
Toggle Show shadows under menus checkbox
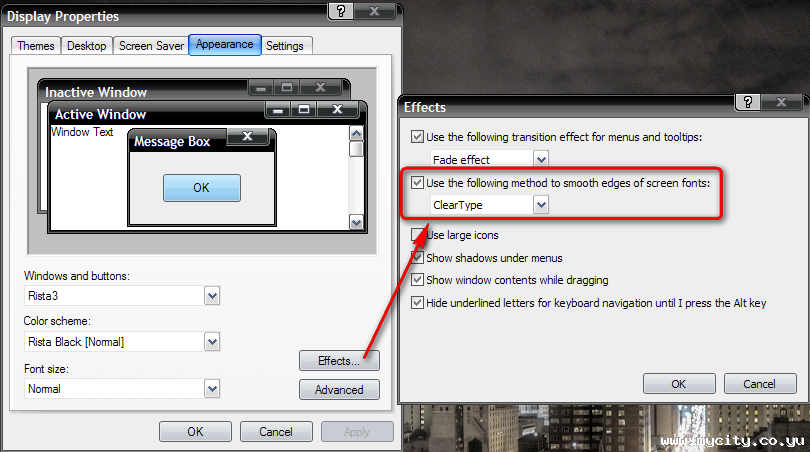417,257
